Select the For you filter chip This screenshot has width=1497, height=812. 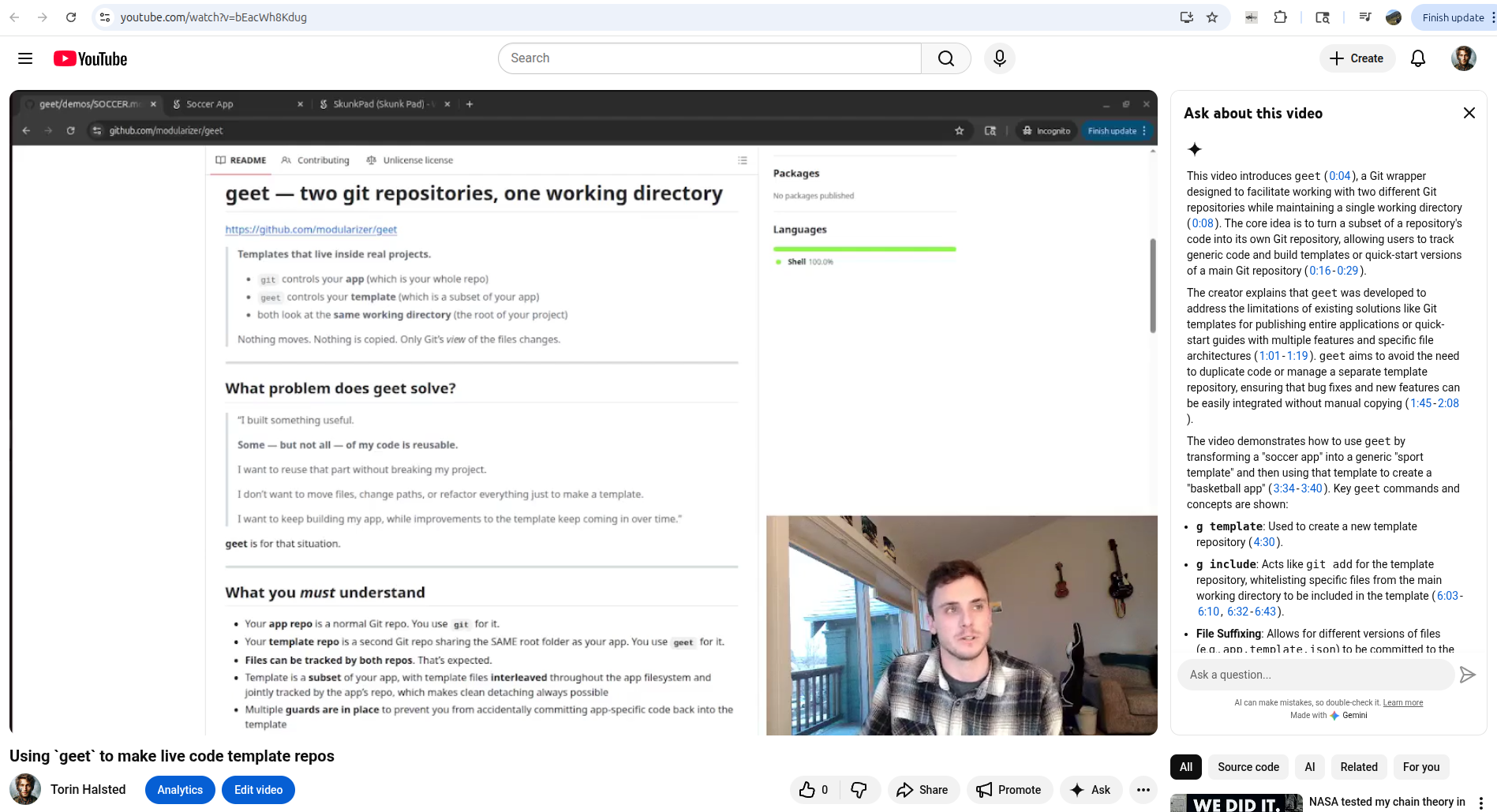(1421, 767)
